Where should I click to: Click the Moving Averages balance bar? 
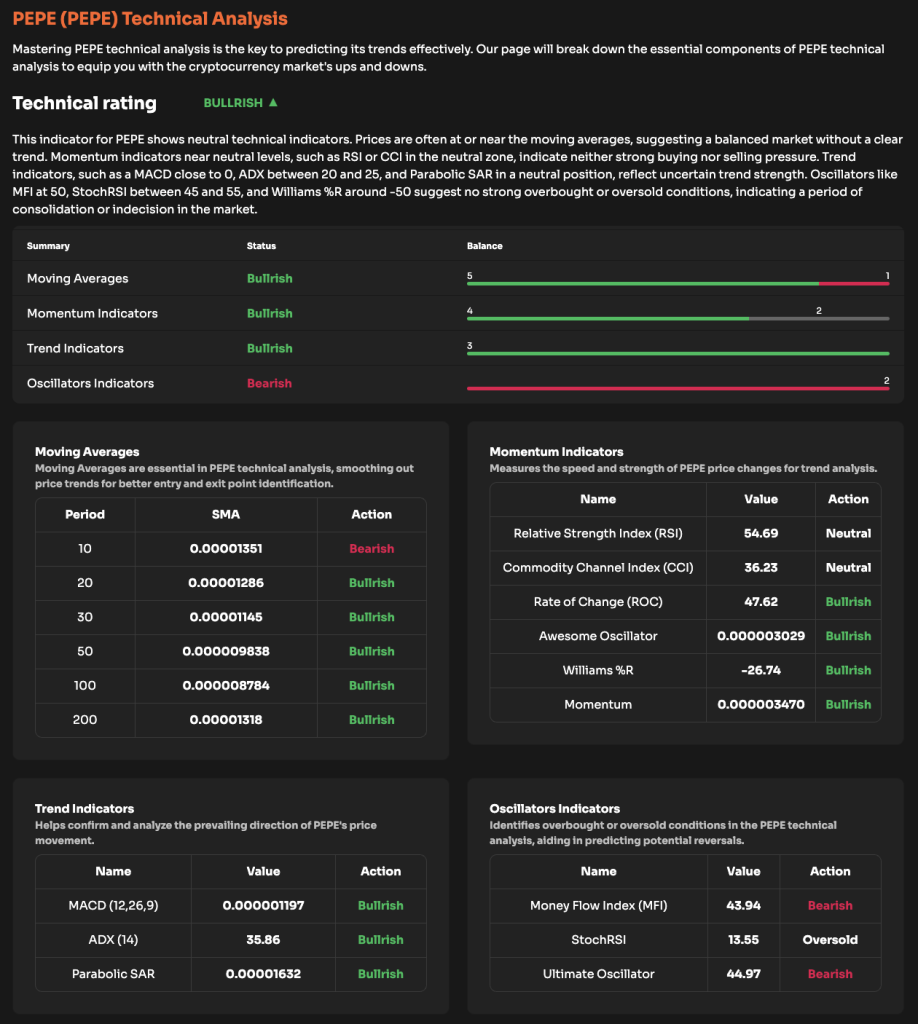point(680,283)
